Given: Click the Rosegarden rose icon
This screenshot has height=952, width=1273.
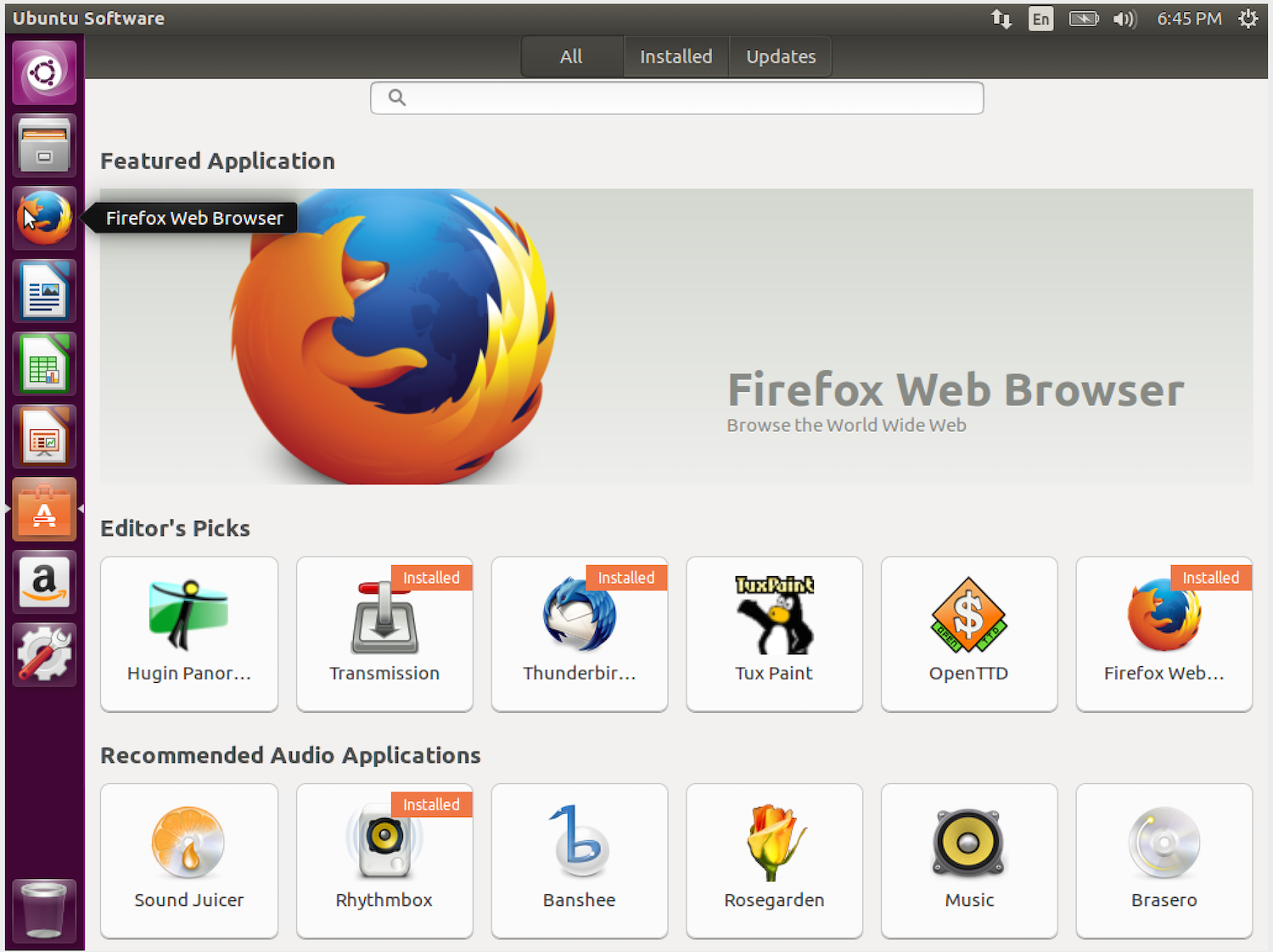Looking at the screenshot, I should click(774, 842).
